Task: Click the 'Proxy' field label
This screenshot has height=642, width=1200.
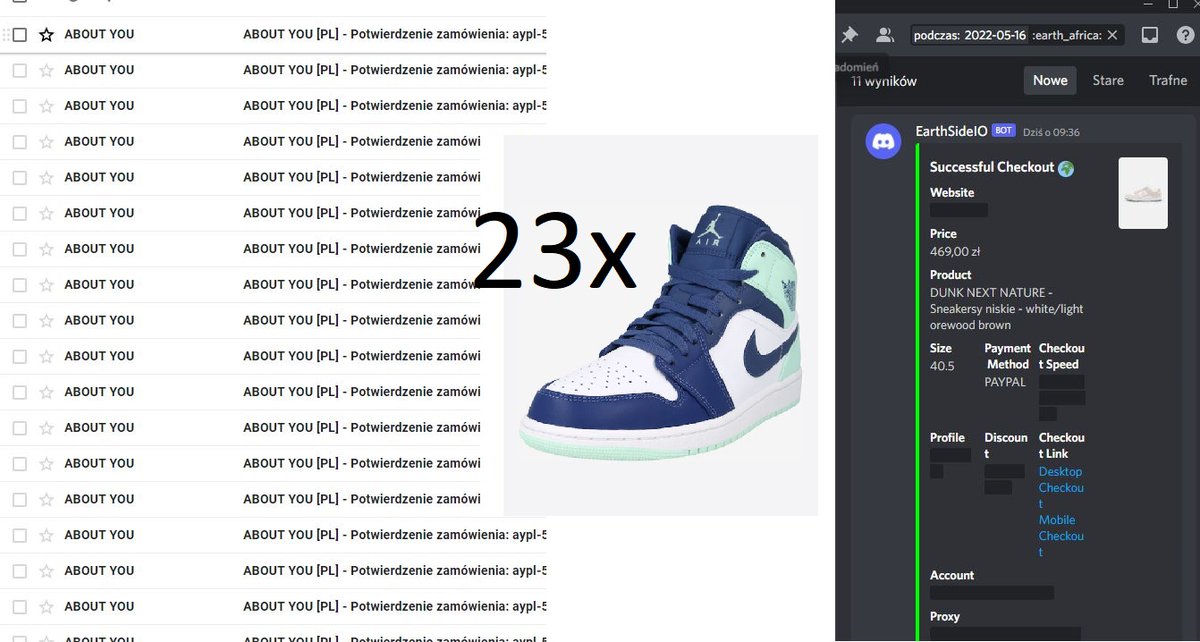Action: [945, 616]
